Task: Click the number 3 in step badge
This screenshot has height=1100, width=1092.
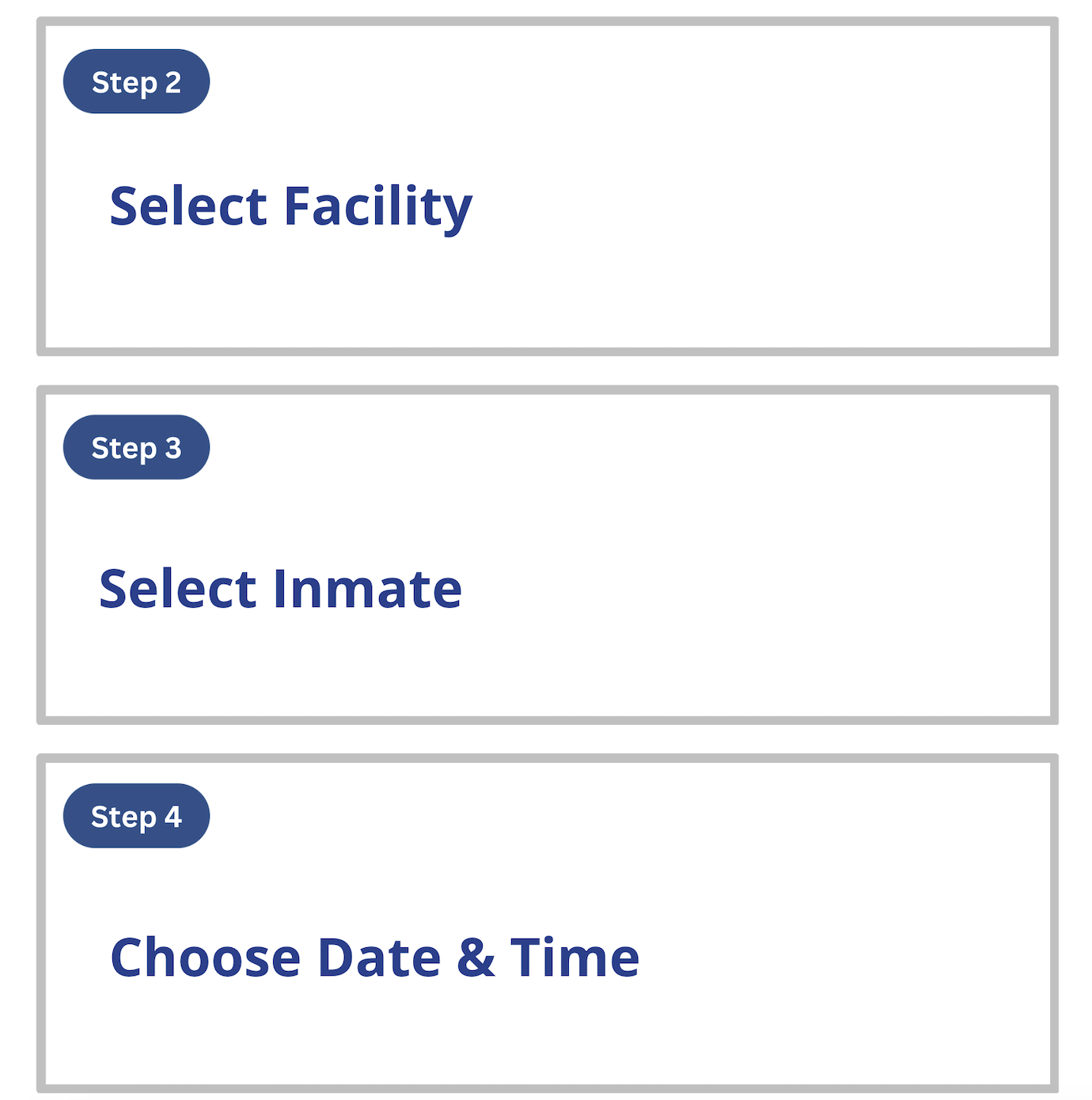Action: (173, 448)
